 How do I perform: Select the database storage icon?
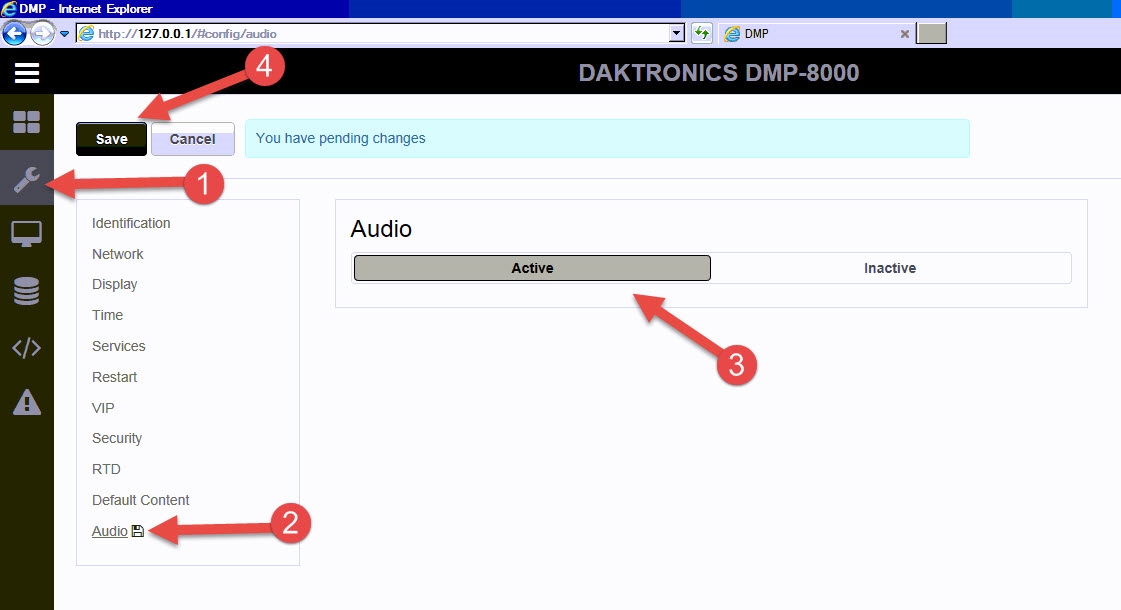pyautogui.click(x=26, y=290)
